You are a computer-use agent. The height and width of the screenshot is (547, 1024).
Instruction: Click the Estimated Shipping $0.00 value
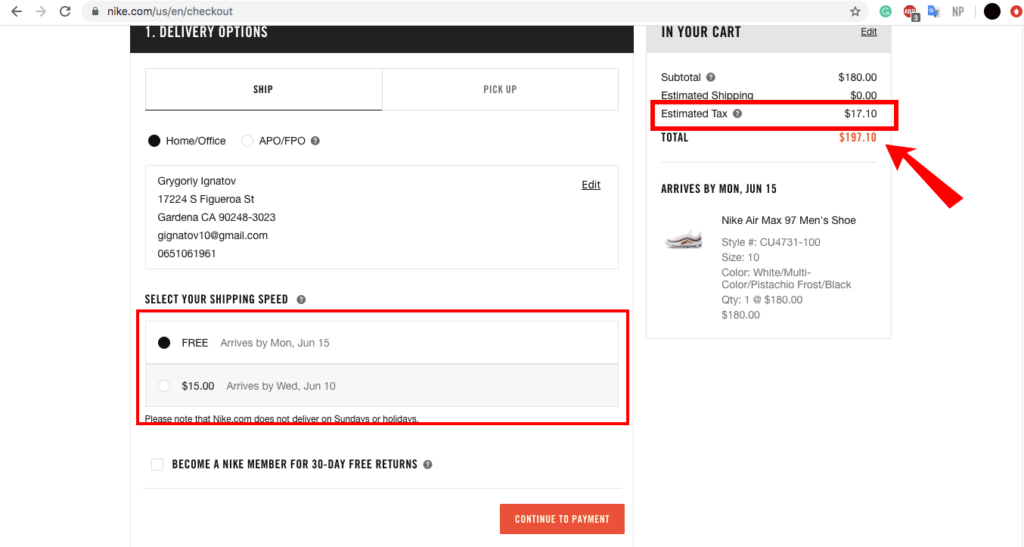pos(863,95)
